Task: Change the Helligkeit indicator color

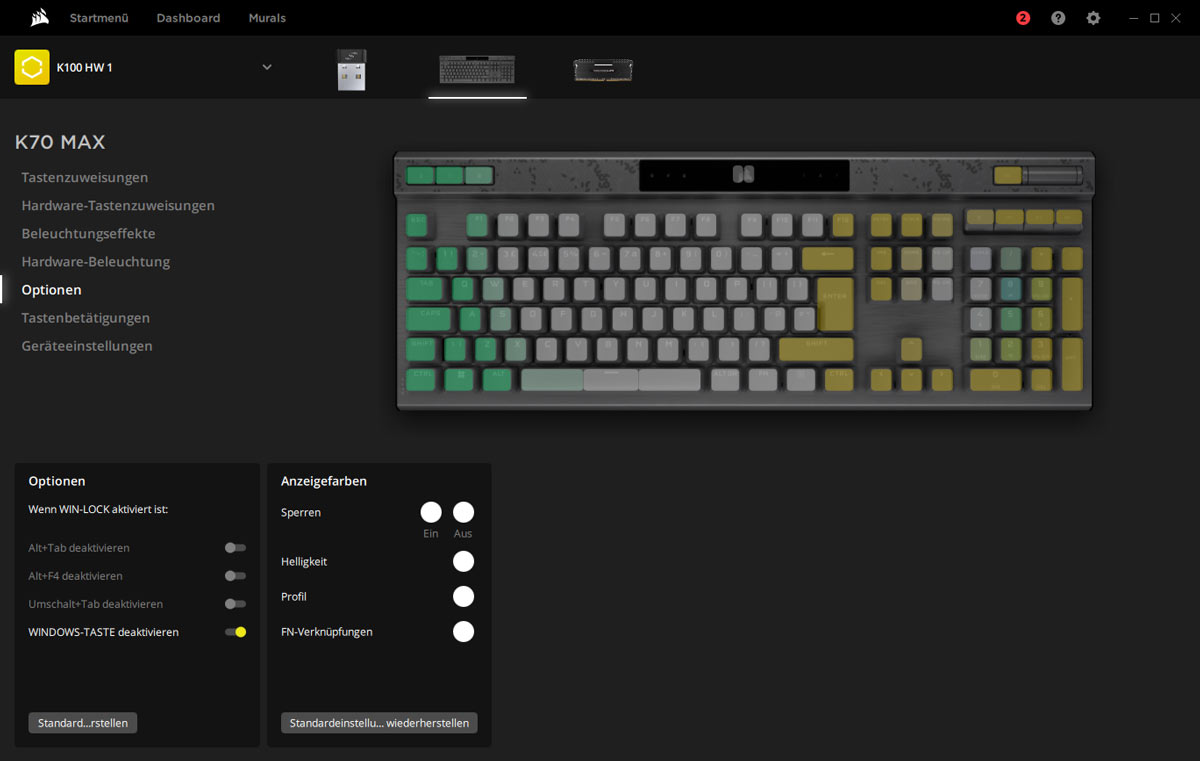Action: (463, 561)
